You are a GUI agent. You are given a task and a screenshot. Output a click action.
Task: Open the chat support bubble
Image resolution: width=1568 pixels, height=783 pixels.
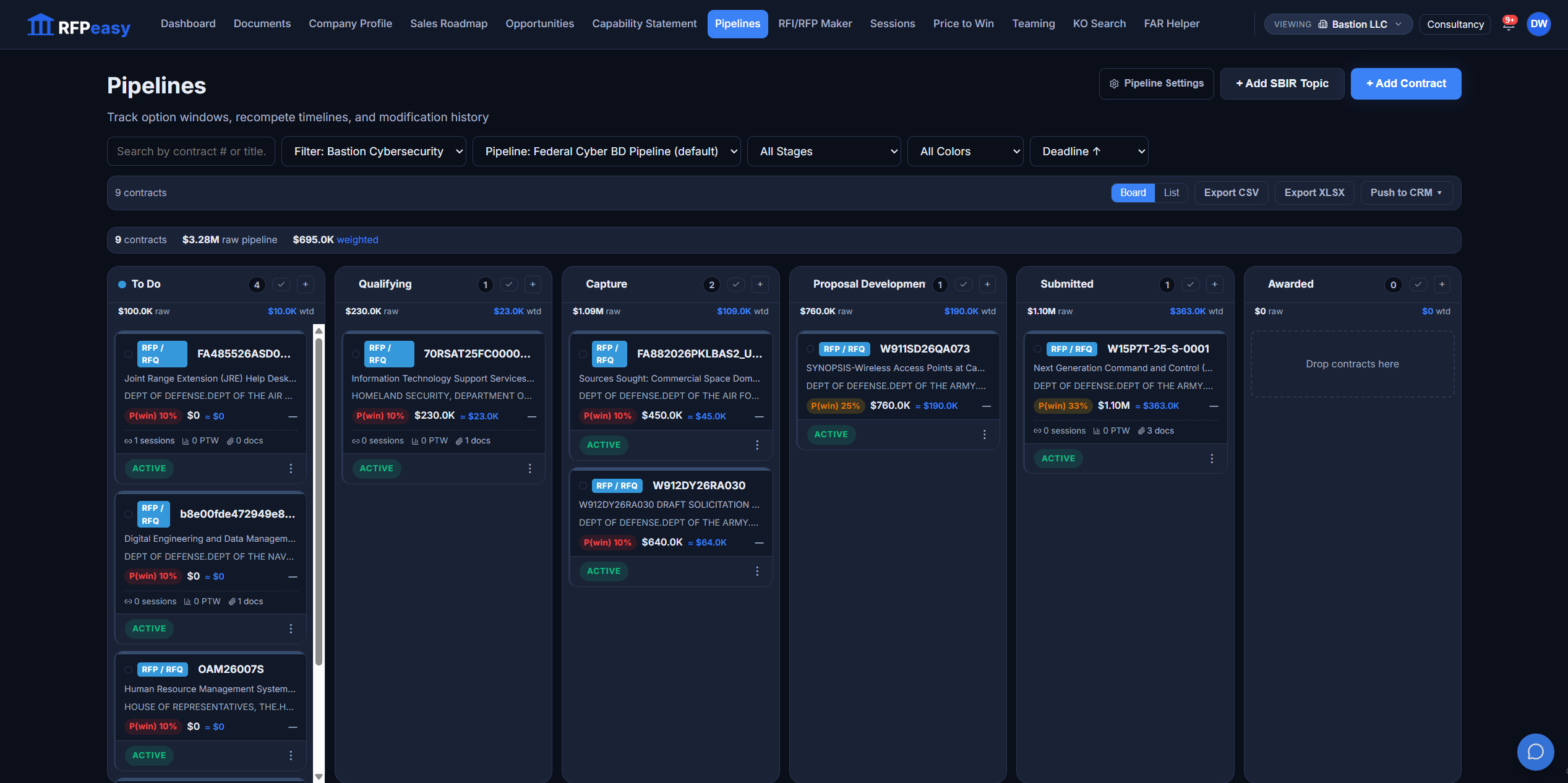click(x=1535, y=751)
